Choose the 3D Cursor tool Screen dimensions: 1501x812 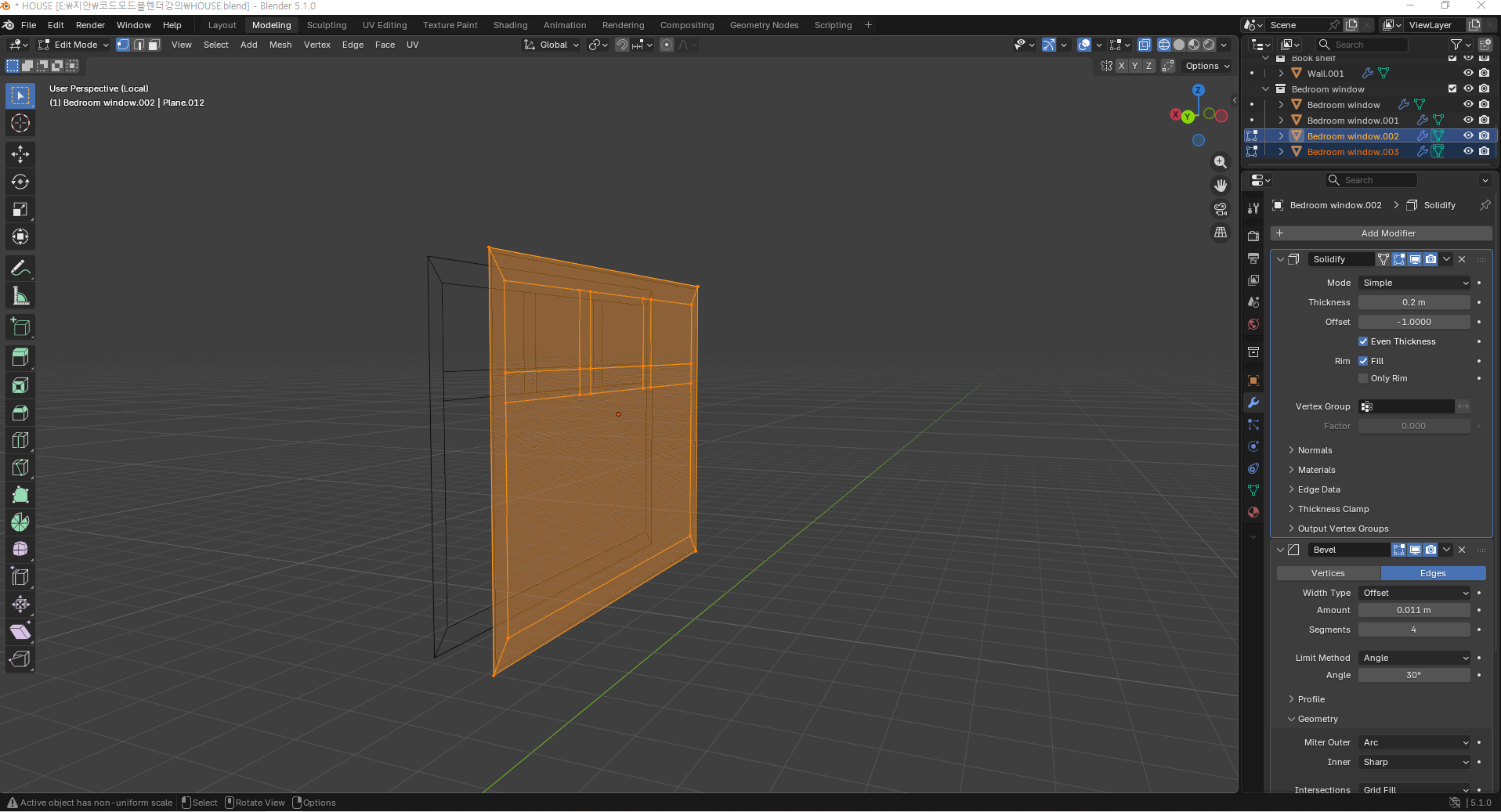20,123
